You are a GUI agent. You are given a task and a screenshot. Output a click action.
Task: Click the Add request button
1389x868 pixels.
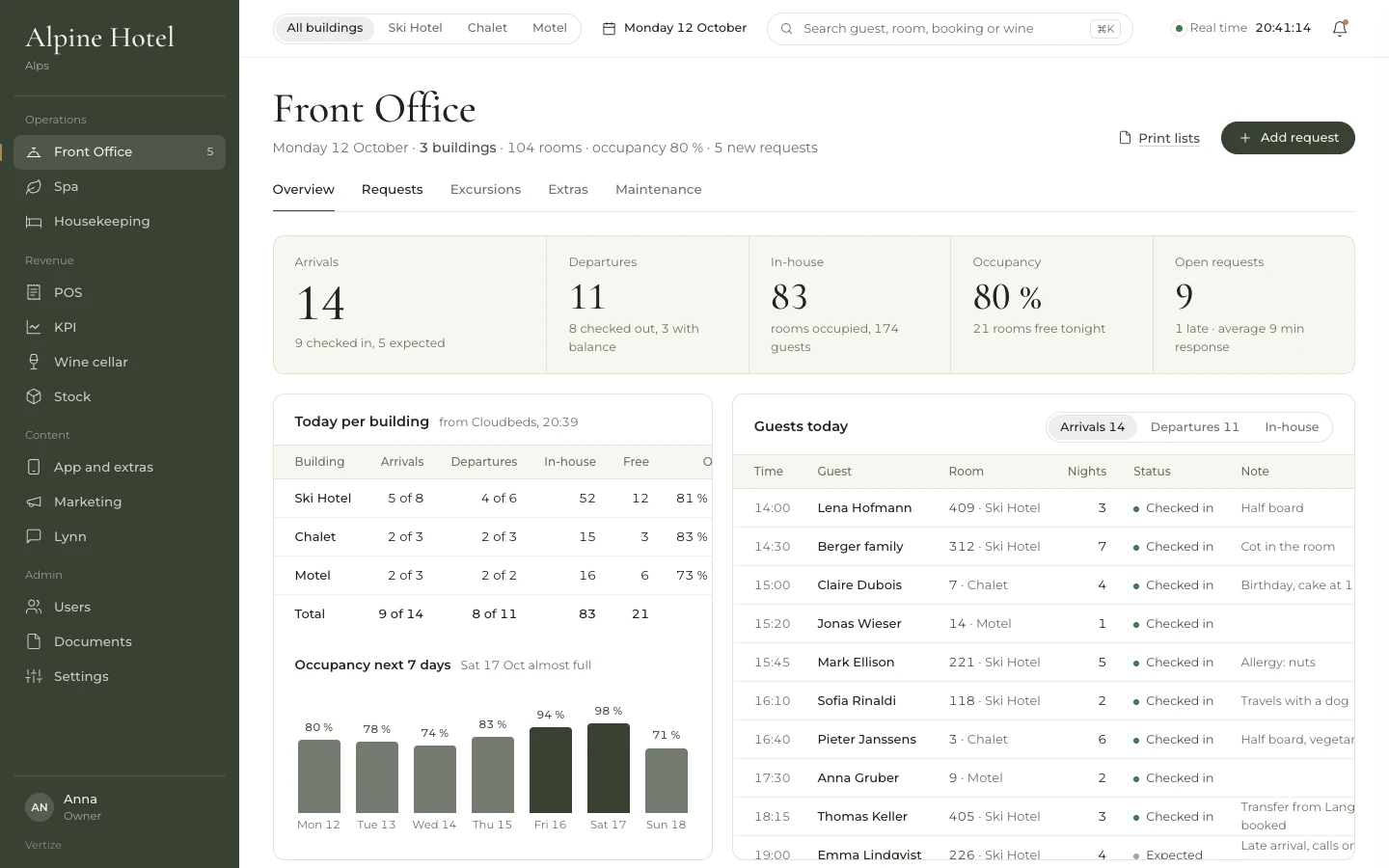[1288, 138]
